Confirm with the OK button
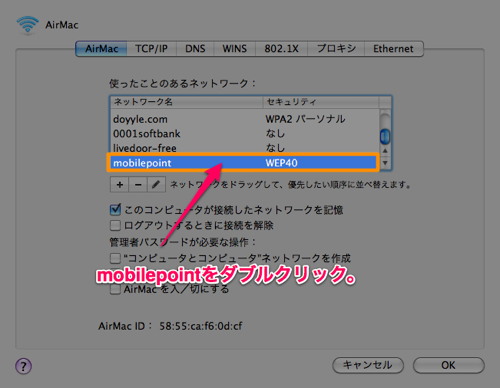Screen dimensions: 500x388 (448, 365)
